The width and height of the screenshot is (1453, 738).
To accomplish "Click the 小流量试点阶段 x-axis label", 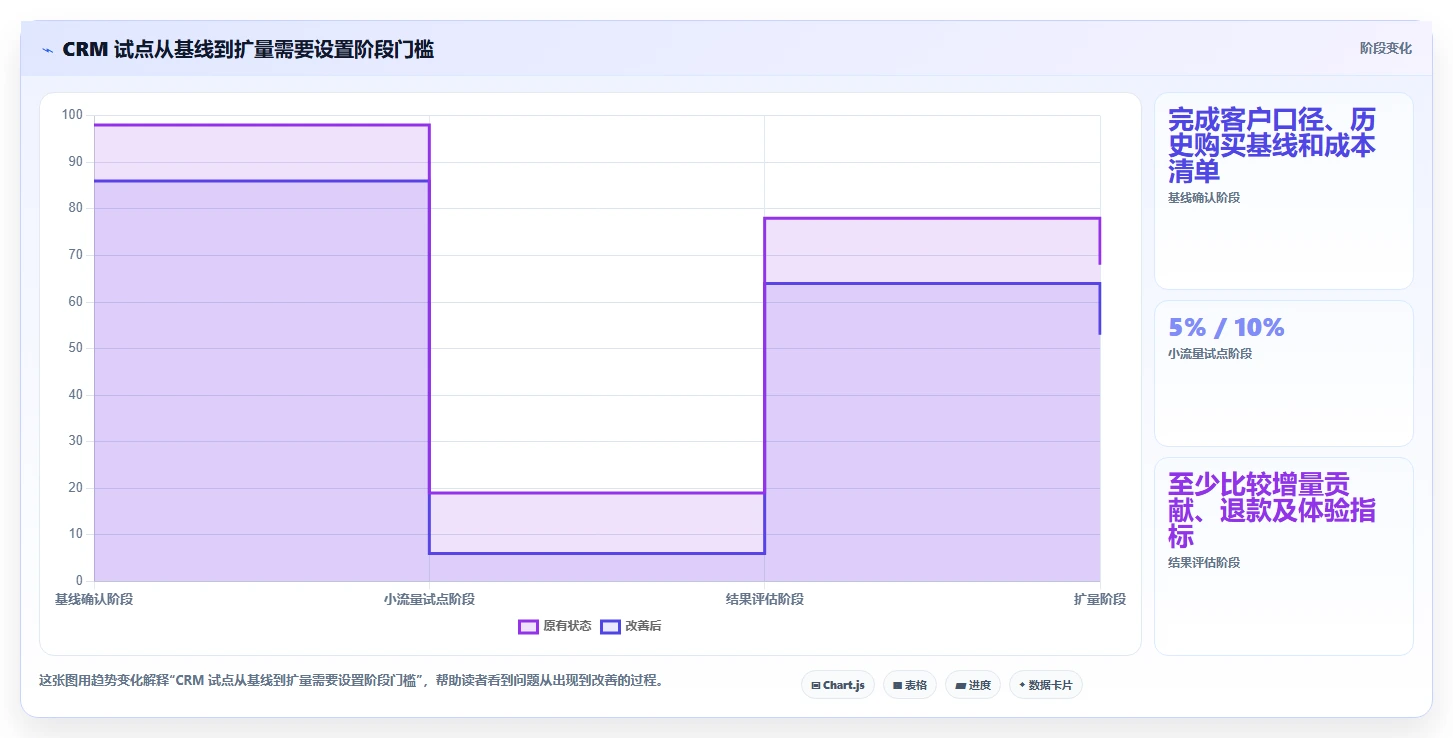I will (x=429, y=599).
